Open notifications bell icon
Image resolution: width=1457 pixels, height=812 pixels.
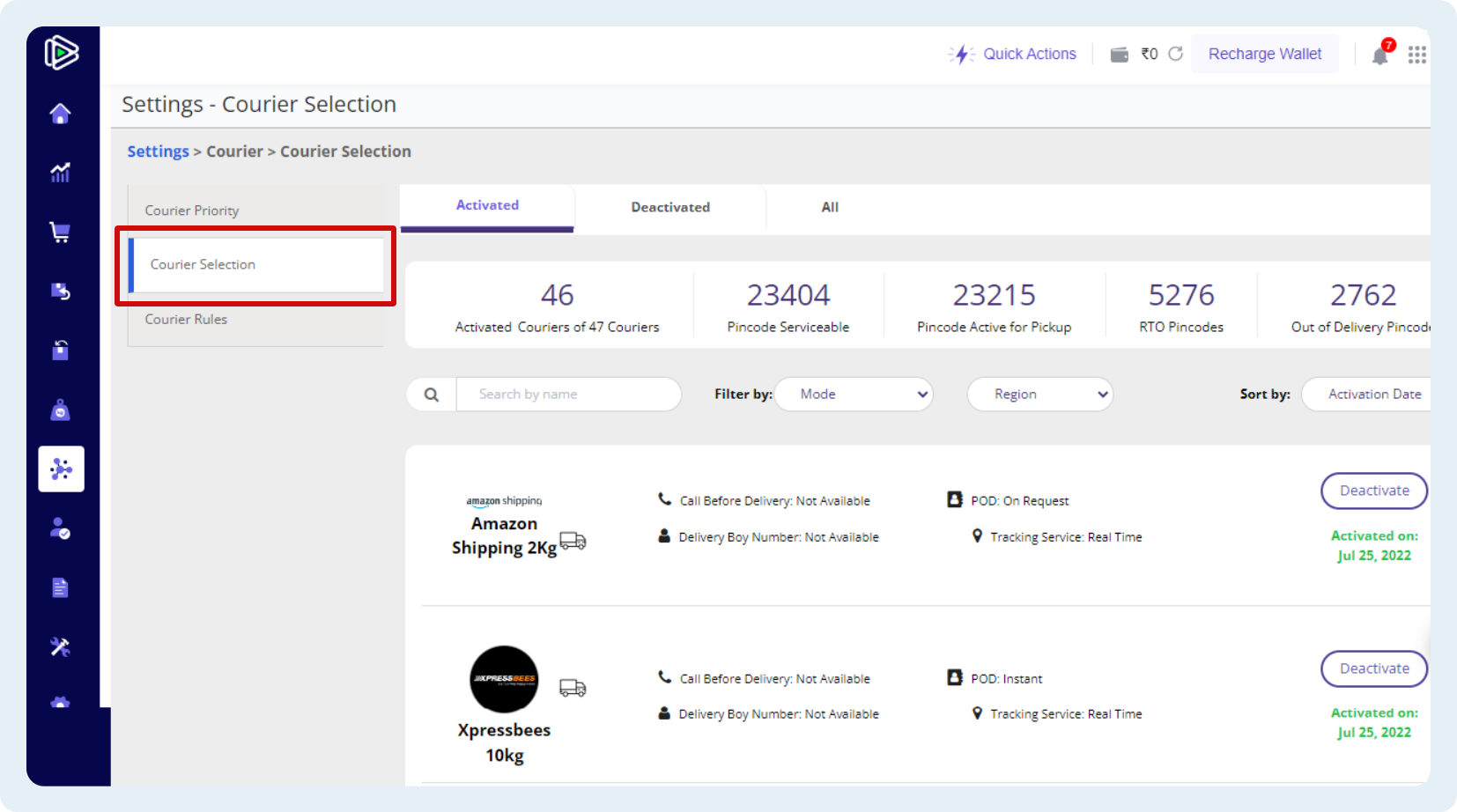coord(1380,55)
